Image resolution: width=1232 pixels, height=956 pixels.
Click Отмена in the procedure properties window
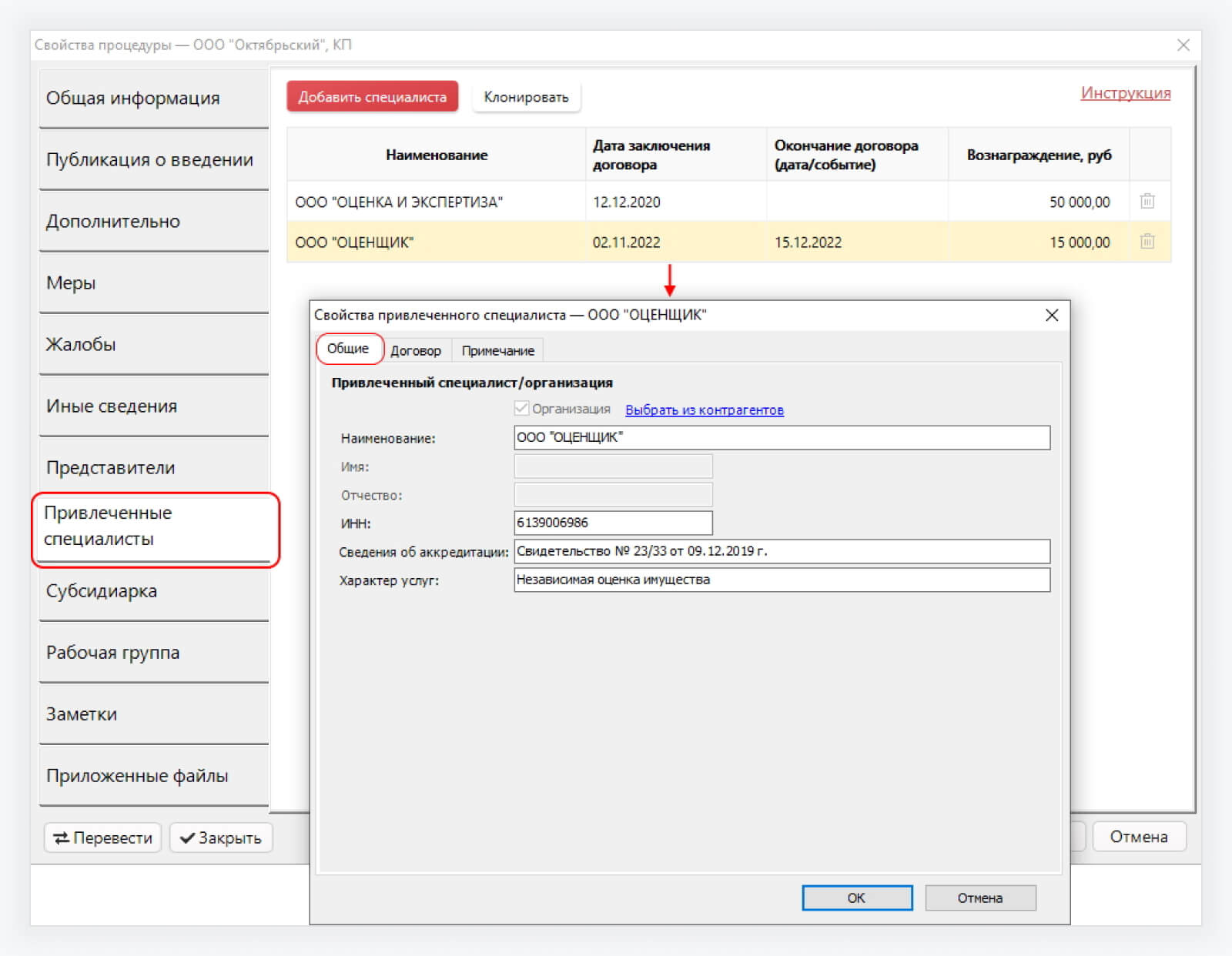(x=1139, y=837)
